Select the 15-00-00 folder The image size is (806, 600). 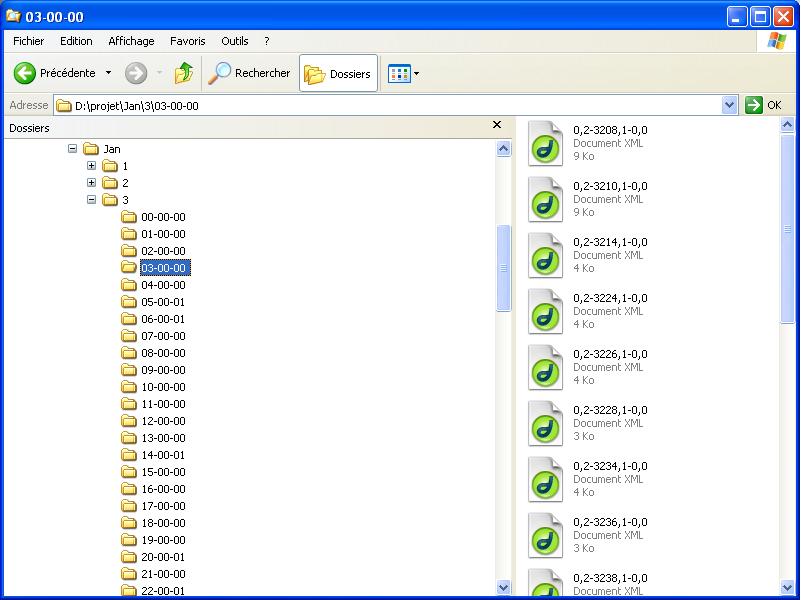[154, 472]
